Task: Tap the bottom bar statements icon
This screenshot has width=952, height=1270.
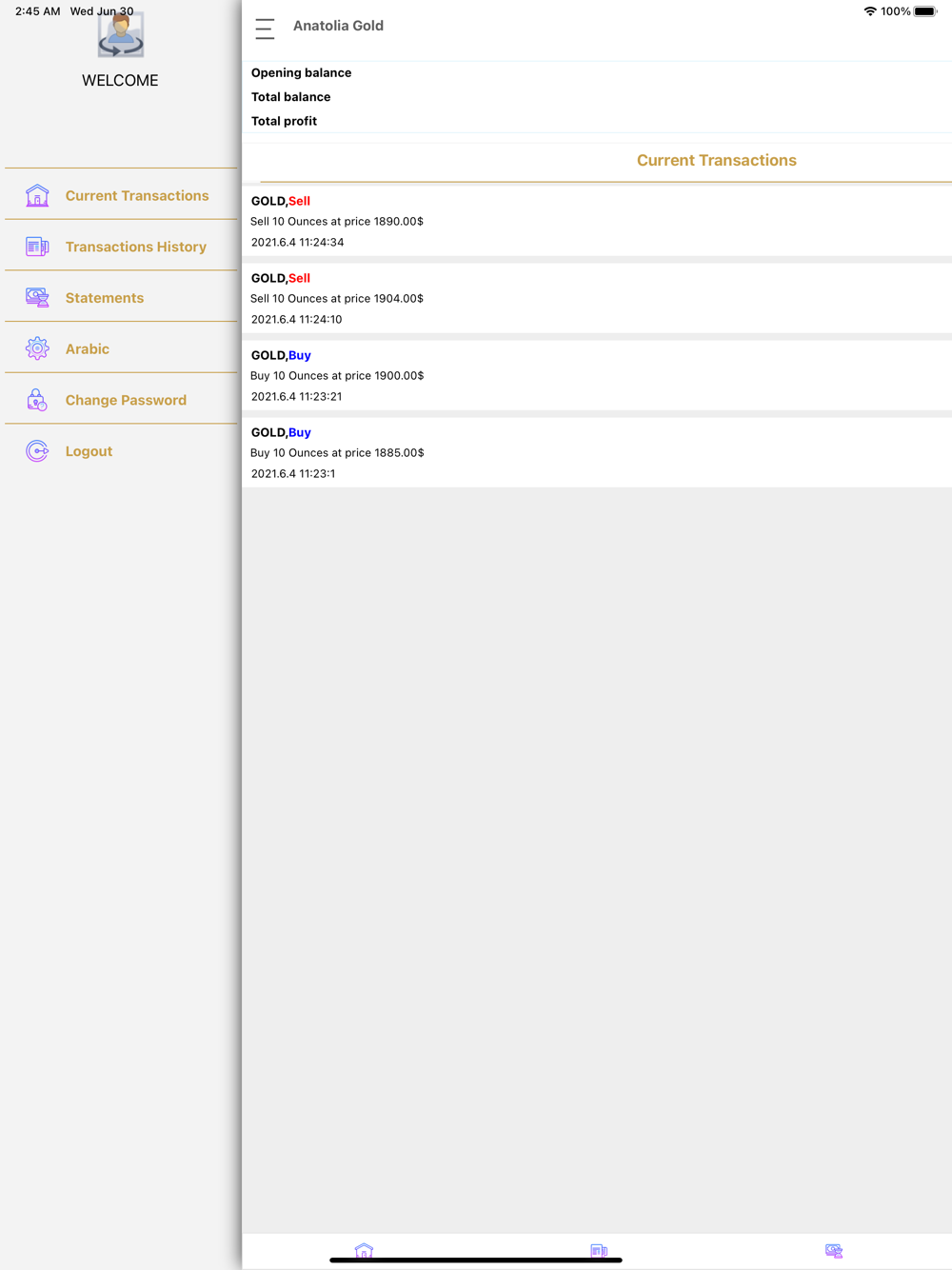Action: [x=834, y=1250]
